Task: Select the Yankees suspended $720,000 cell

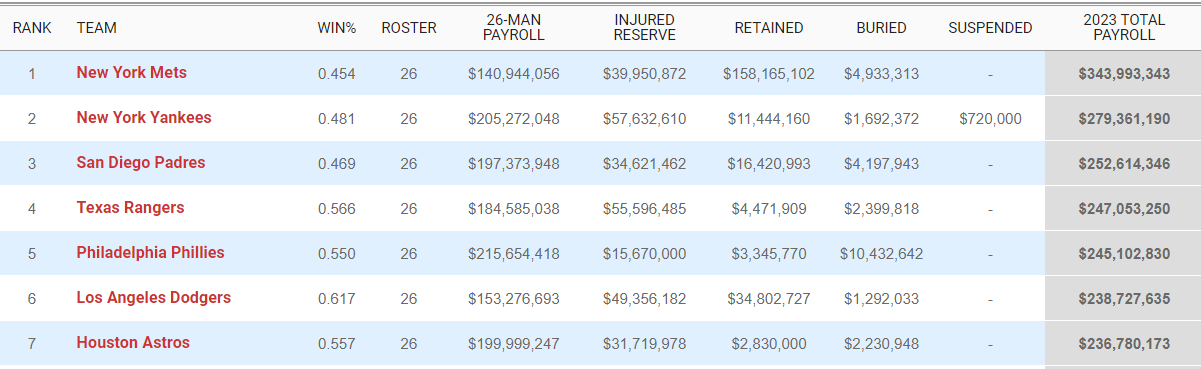Action: 990,118
